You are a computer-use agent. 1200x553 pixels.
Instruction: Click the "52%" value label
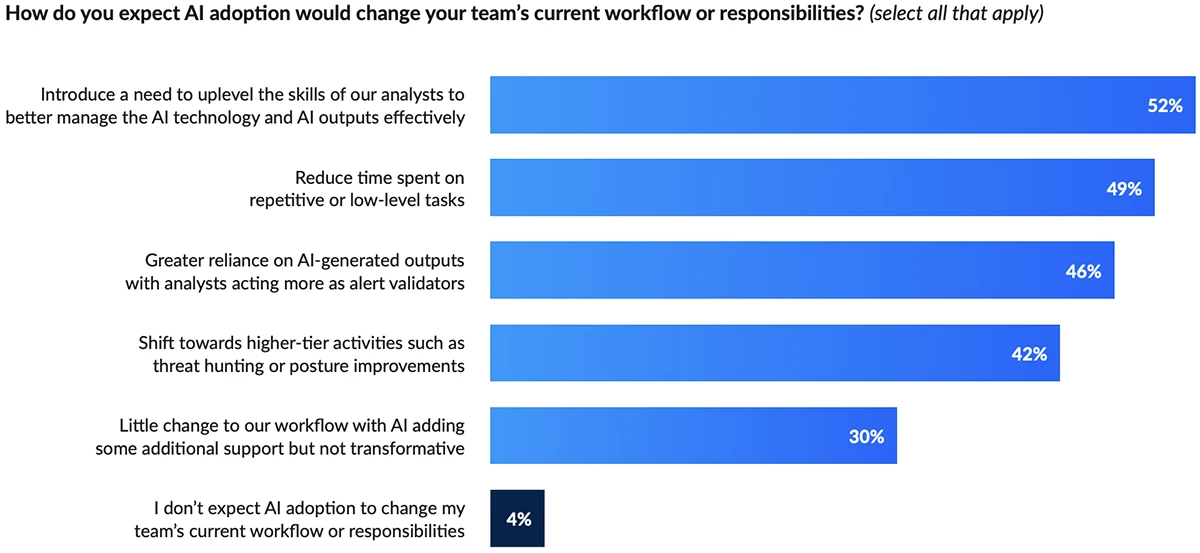[x=1165, y=105]
